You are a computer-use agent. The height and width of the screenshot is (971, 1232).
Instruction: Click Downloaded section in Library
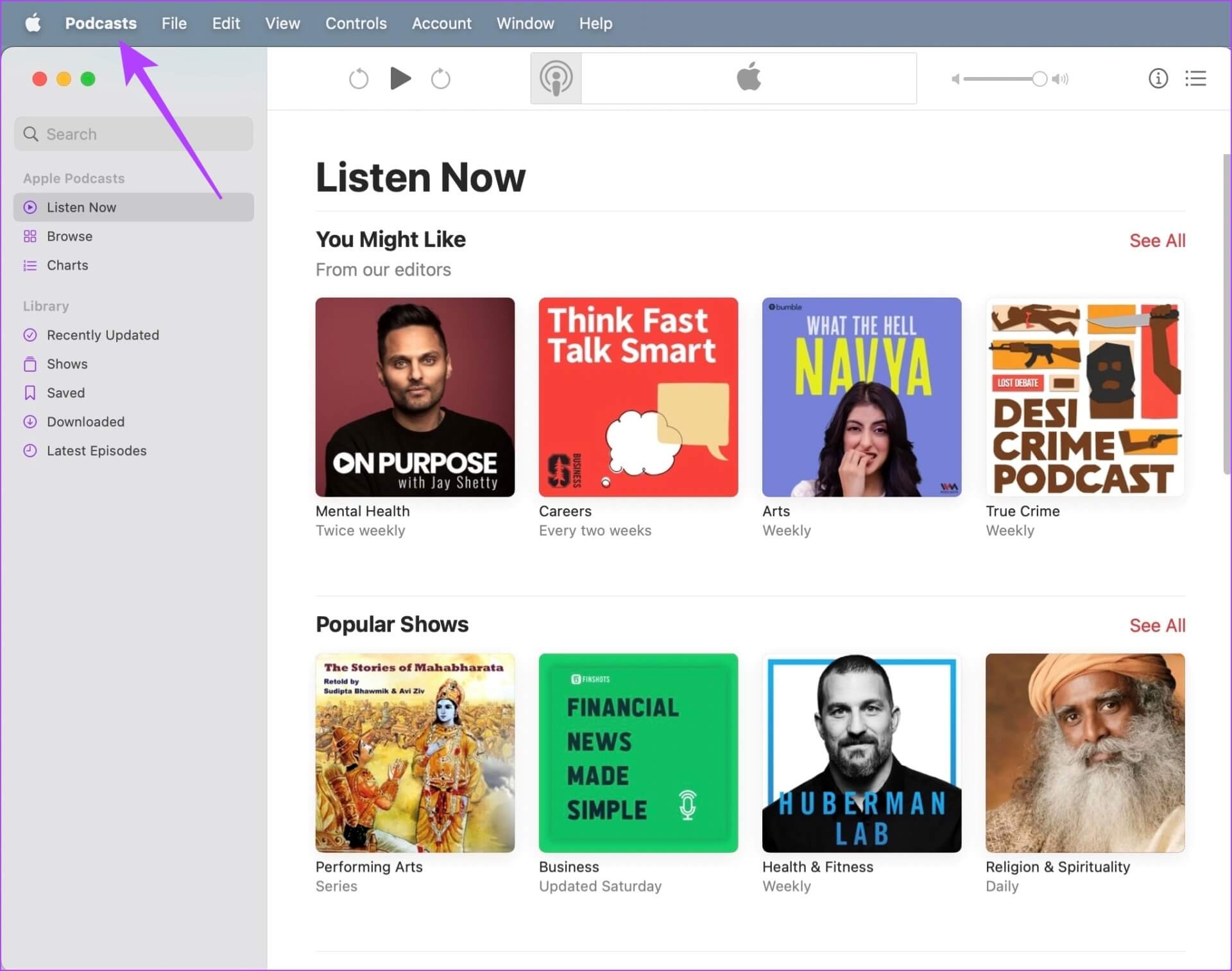(x=86, y=421)
